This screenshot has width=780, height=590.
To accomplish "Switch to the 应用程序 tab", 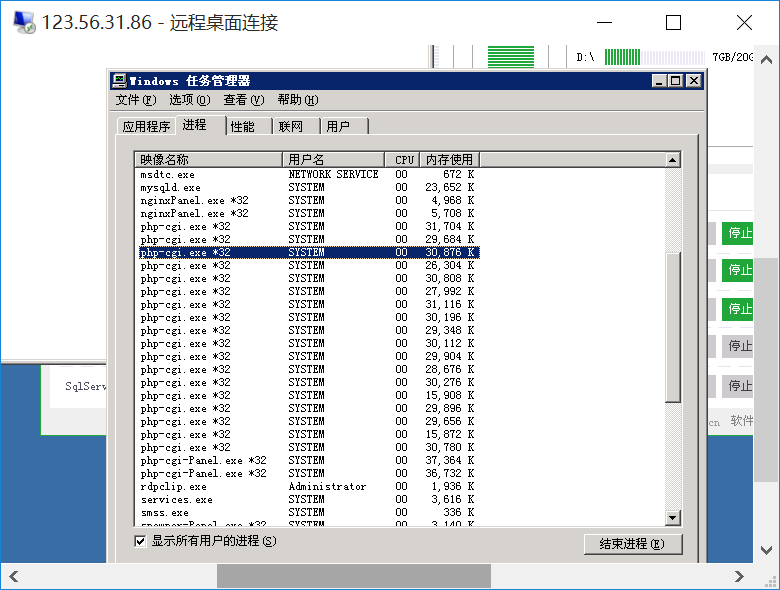I will click(146, 126).
